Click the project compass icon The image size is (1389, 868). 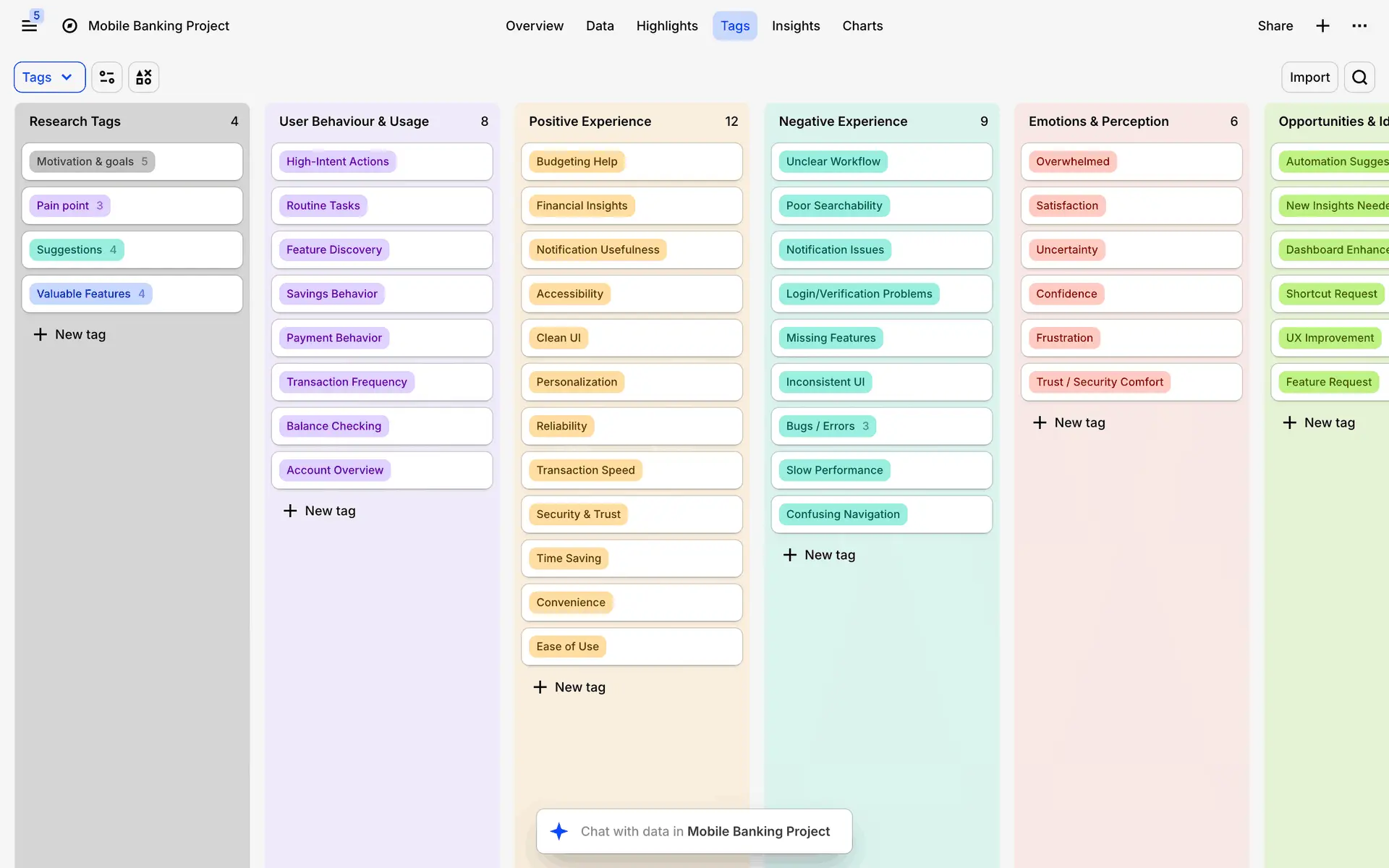69,26
